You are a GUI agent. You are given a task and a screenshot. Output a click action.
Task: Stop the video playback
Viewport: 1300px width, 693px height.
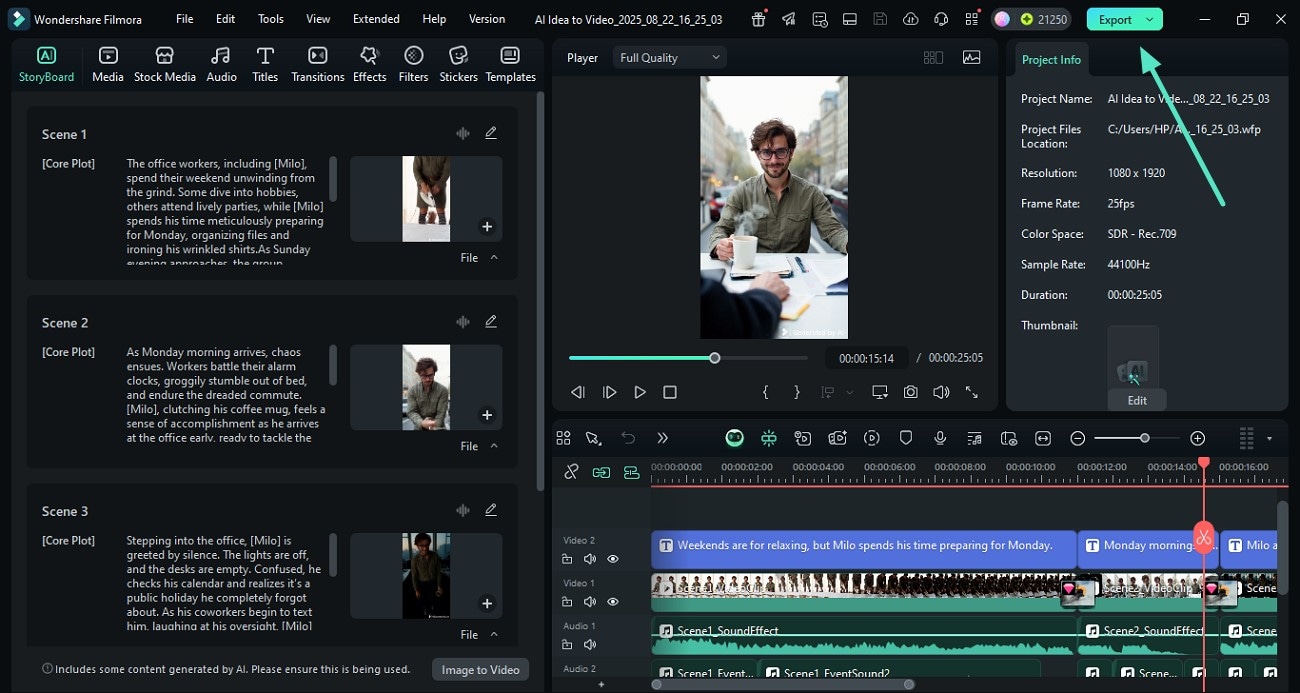point(670,392)
